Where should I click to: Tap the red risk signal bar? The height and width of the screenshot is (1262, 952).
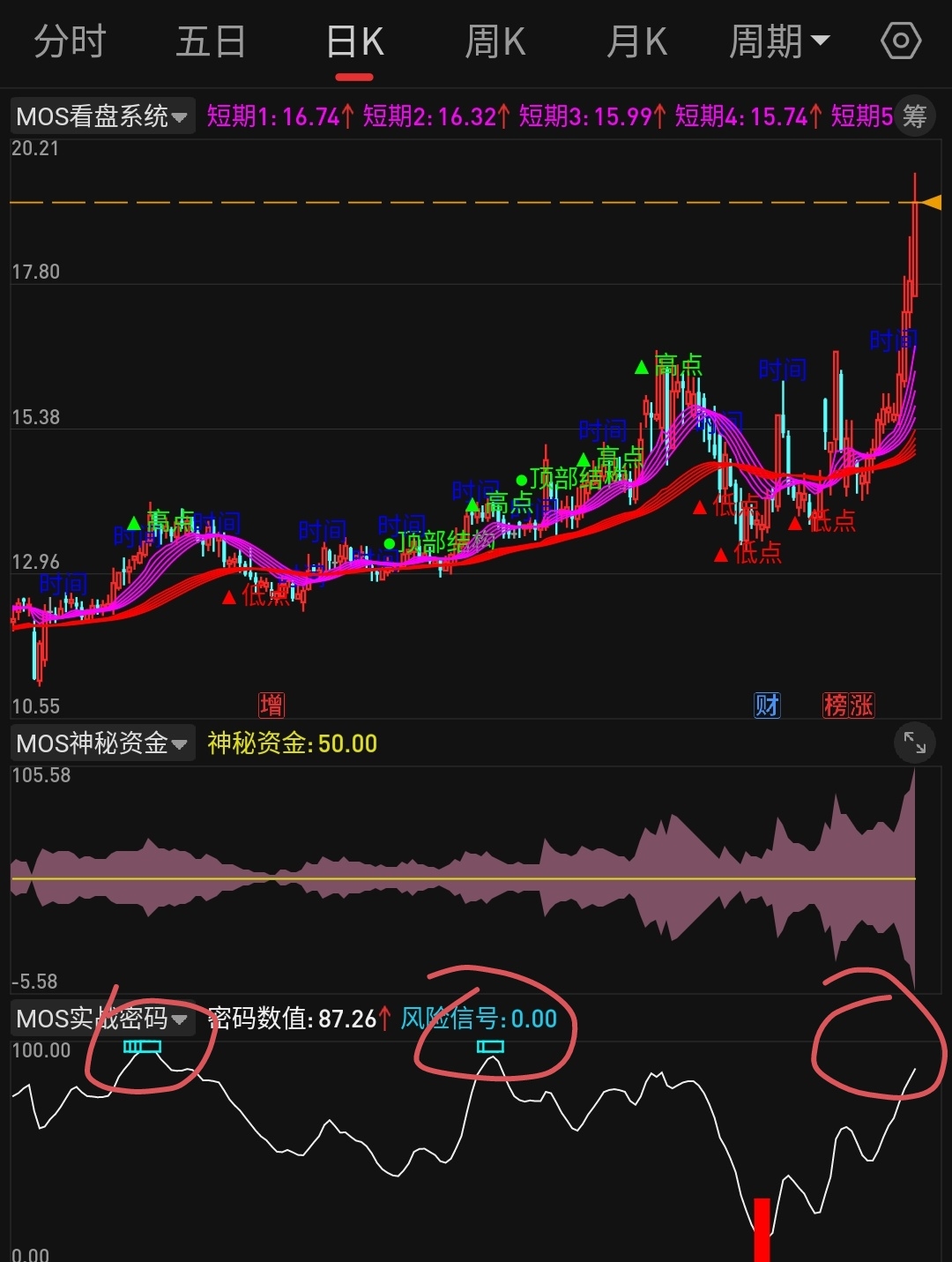coord(762,1229)
